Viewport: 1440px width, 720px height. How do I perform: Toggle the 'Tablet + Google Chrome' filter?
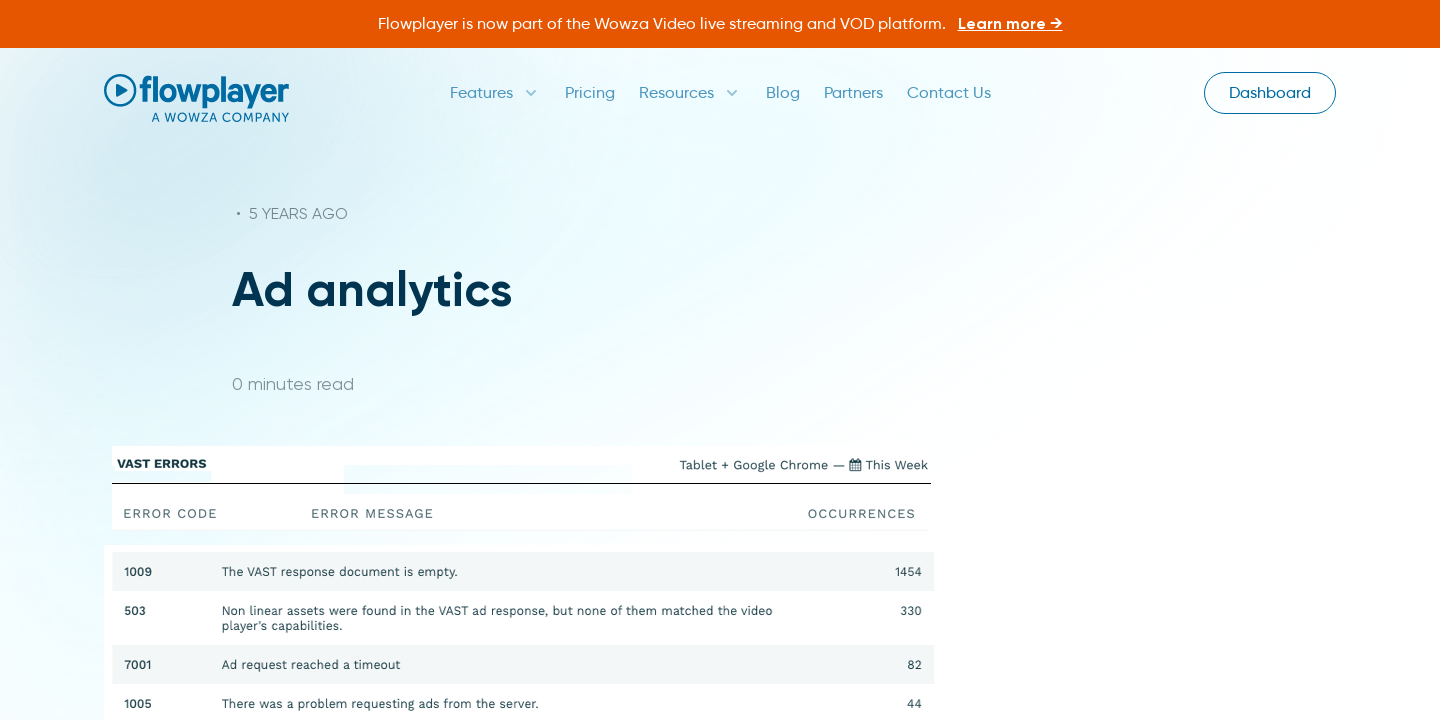pos(753,464)
